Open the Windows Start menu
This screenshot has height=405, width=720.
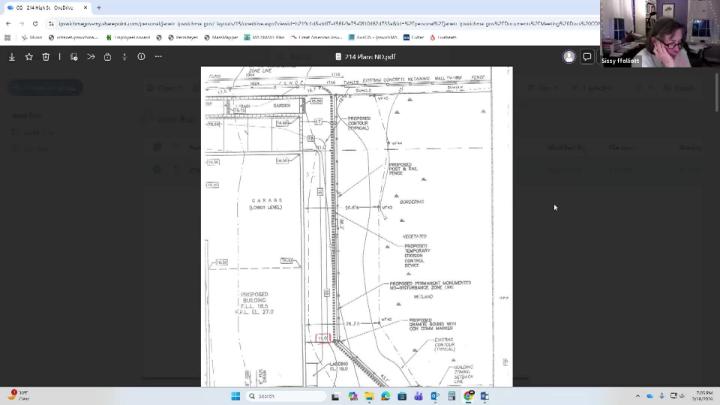[236, 396]
